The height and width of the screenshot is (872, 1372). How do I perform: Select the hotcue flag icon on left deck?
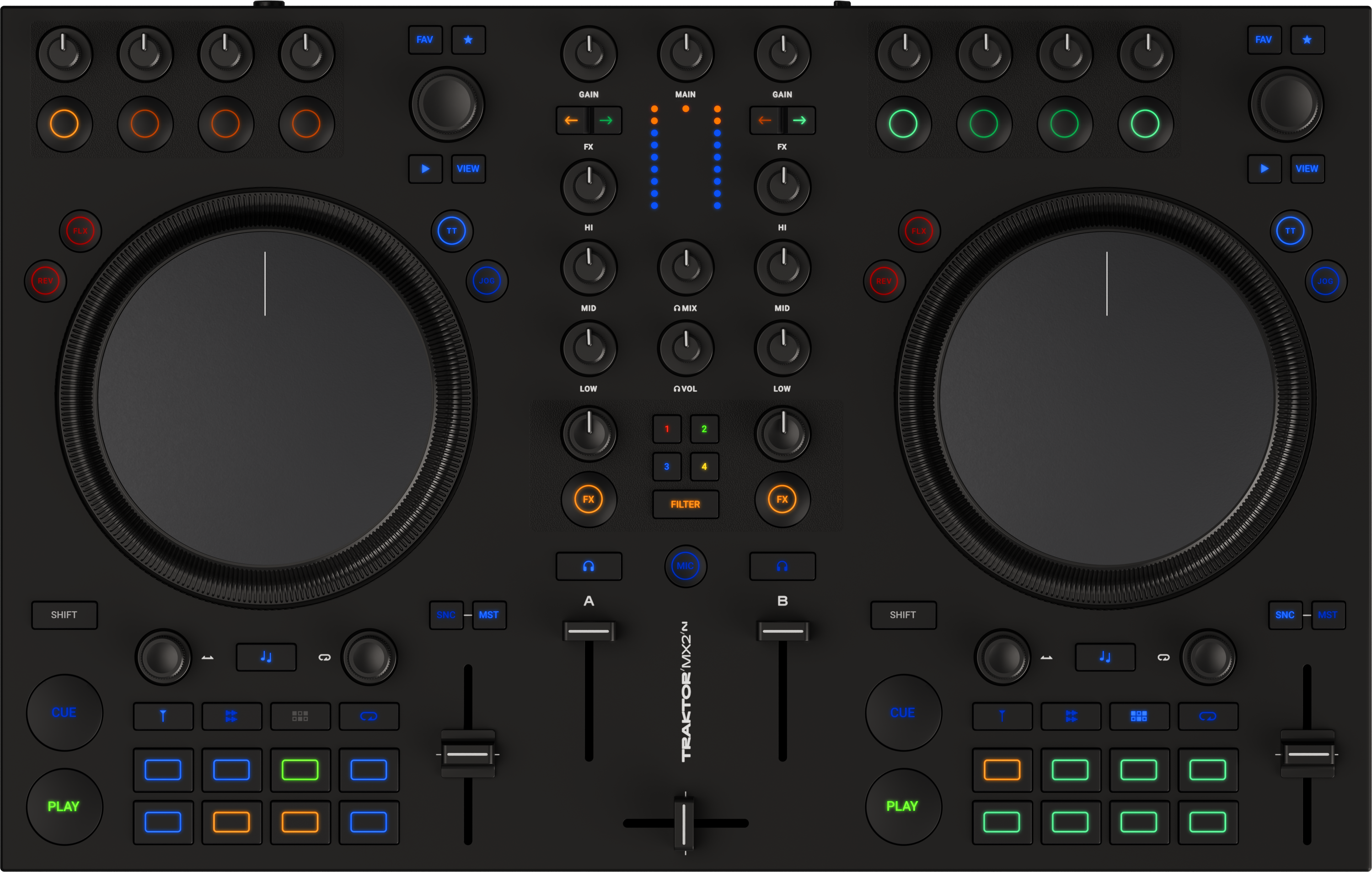coord(163,717)
